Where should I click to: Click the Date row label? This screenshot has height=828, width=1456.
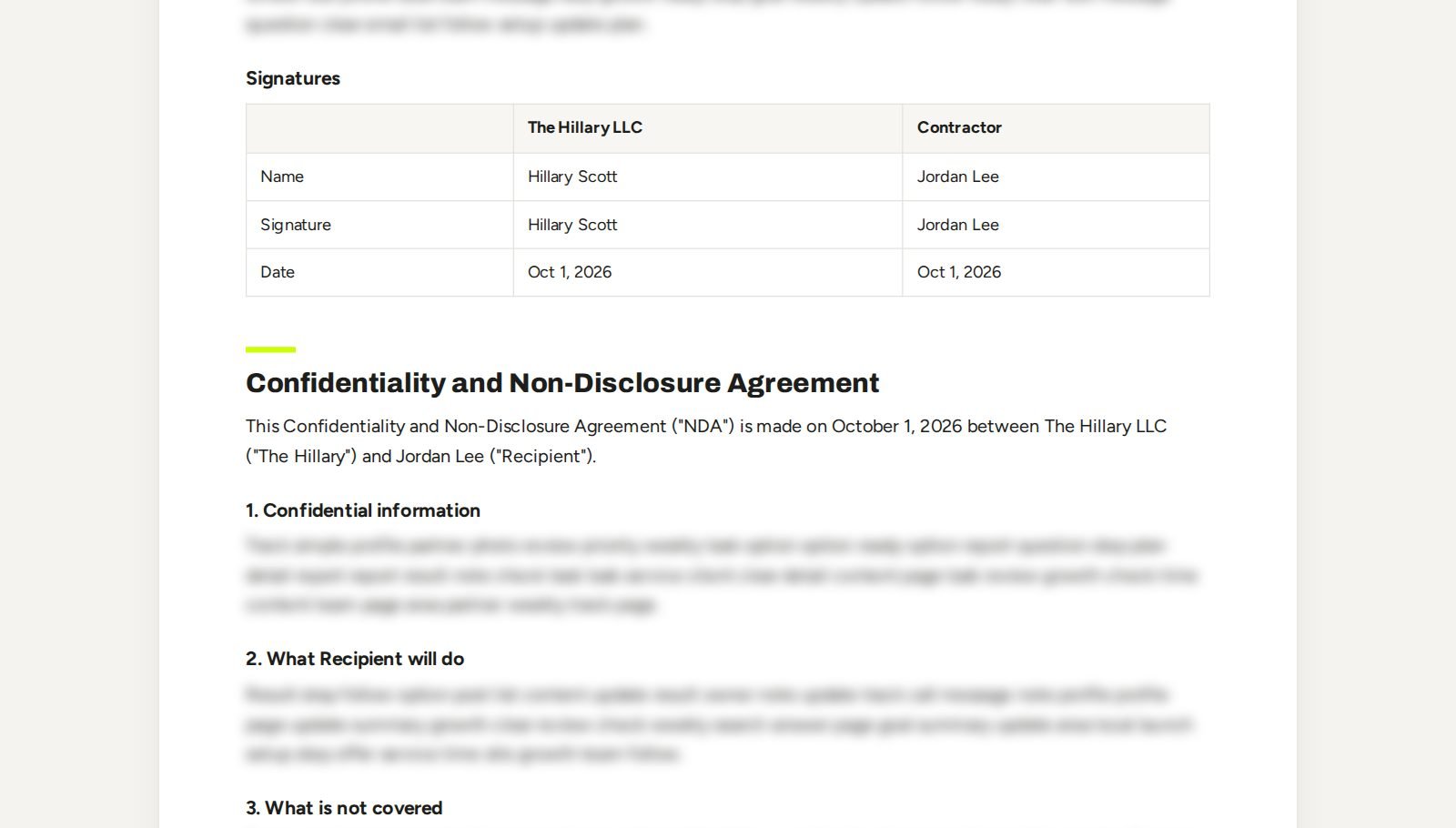point(278,272)
